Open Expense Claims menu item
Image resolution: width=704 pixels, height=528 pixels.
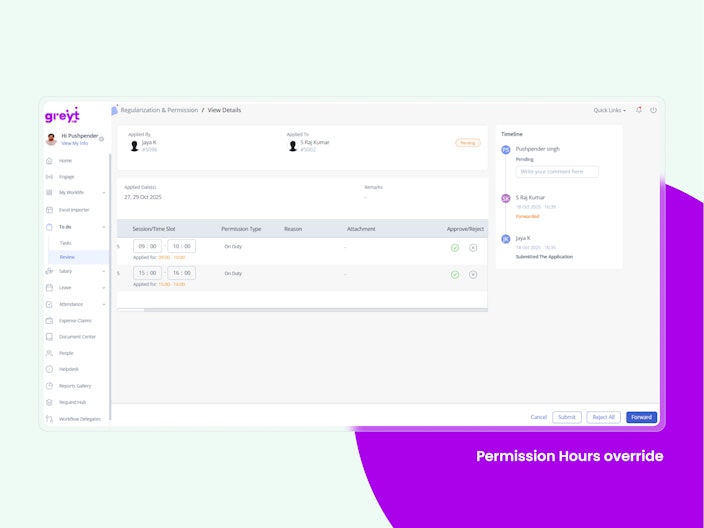point(75,321)
